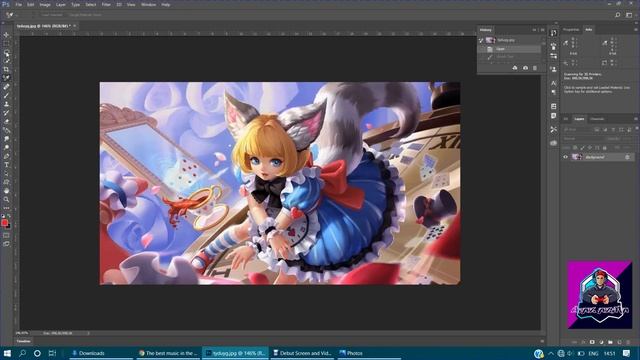640x360 pixels.
Task: Switch to Chrome 'The best music' taskbar button
Action: [168, 353]
